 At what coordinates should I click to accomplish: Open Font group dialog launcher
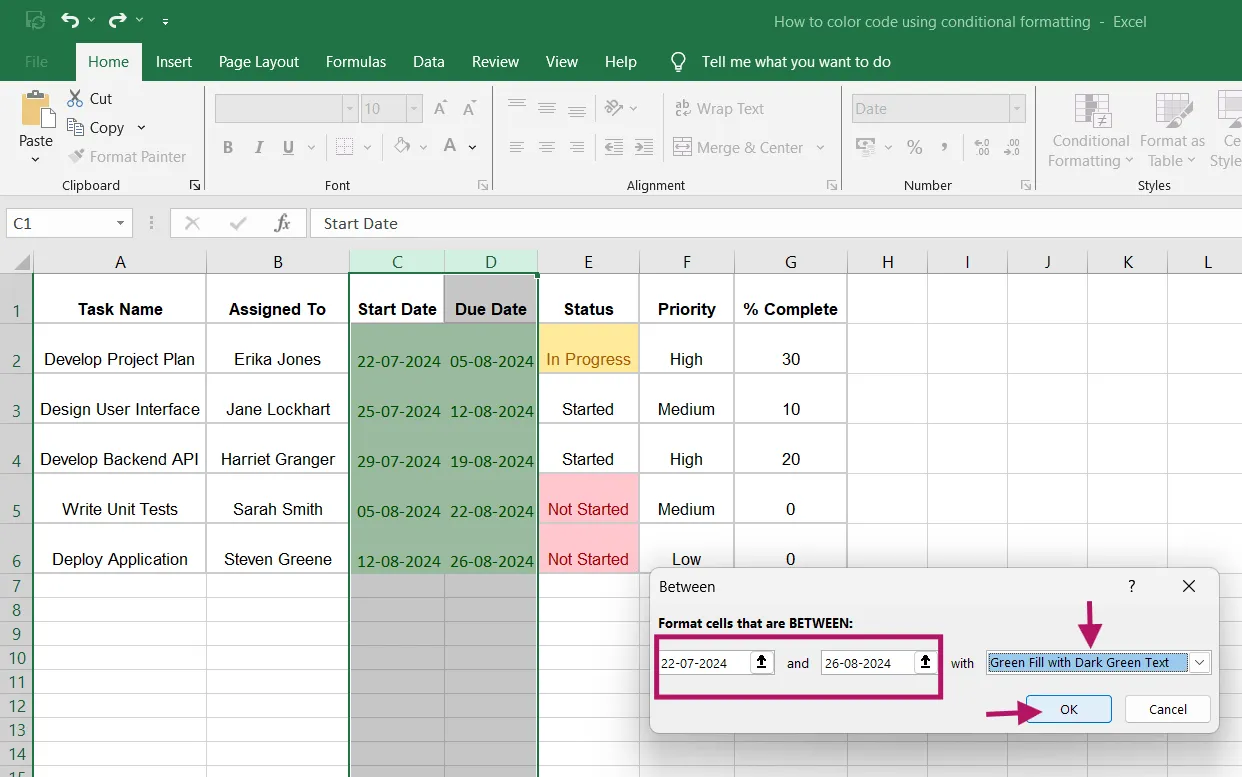pyautogui.click(x=483, y=185)
